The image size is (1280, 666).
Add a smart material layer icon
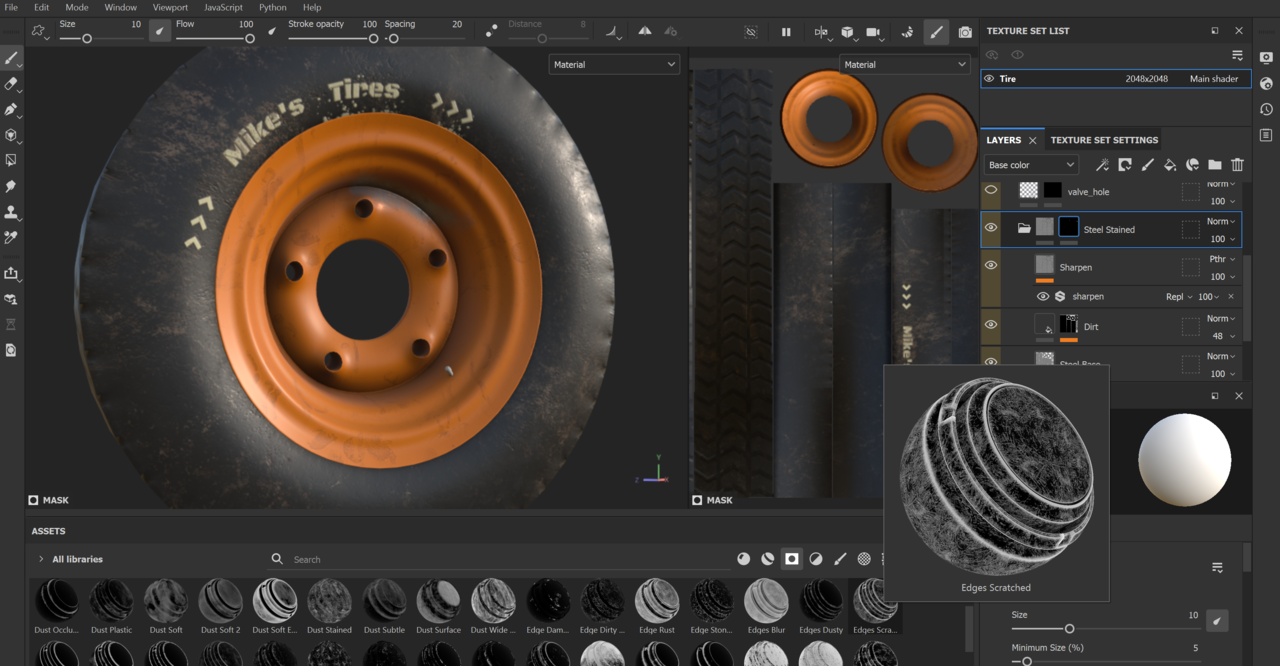click(x=1192, y=165)
